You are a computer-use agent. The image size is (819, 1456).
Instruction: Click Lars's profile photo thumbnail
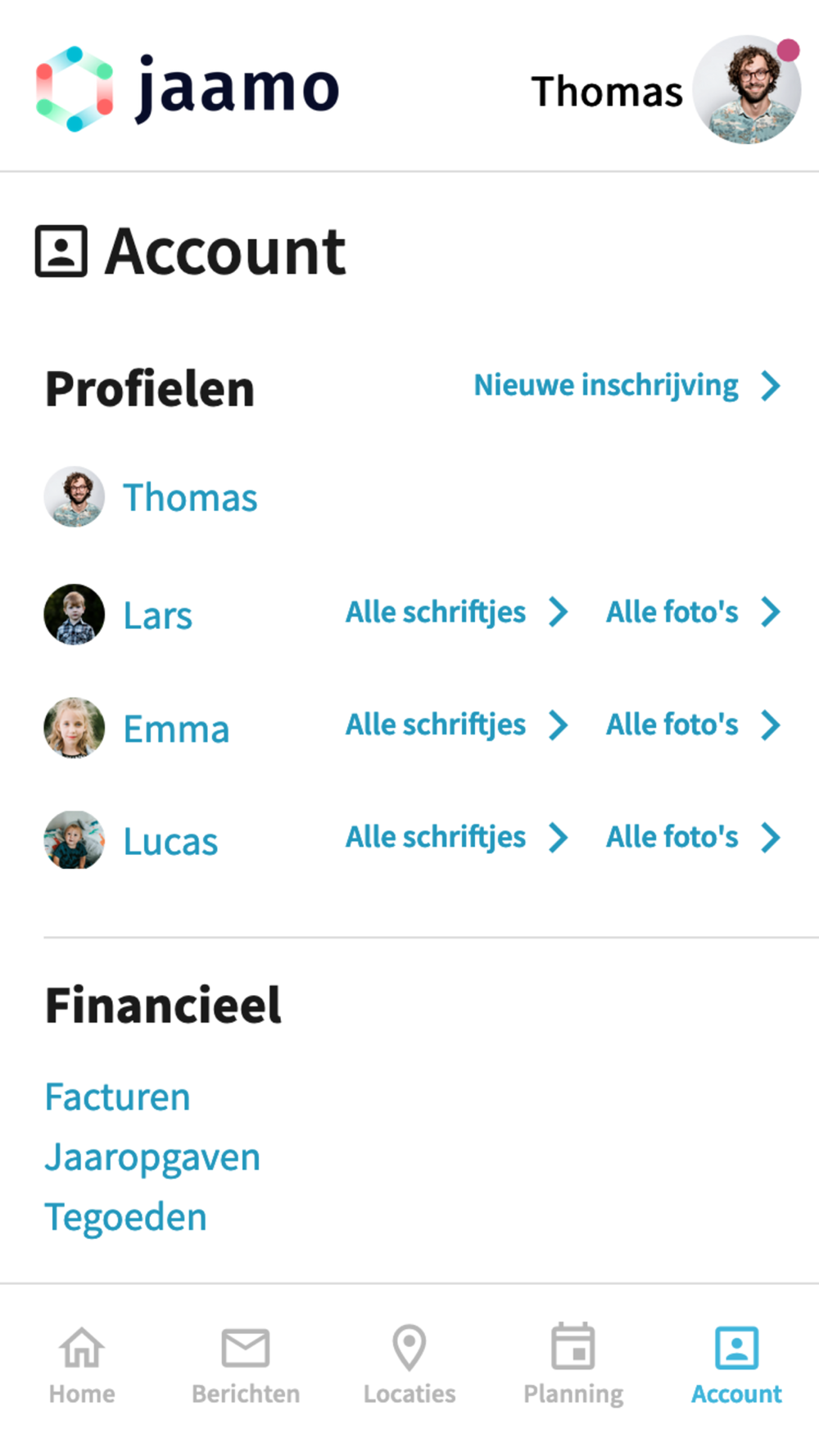[x=75, y=614]
